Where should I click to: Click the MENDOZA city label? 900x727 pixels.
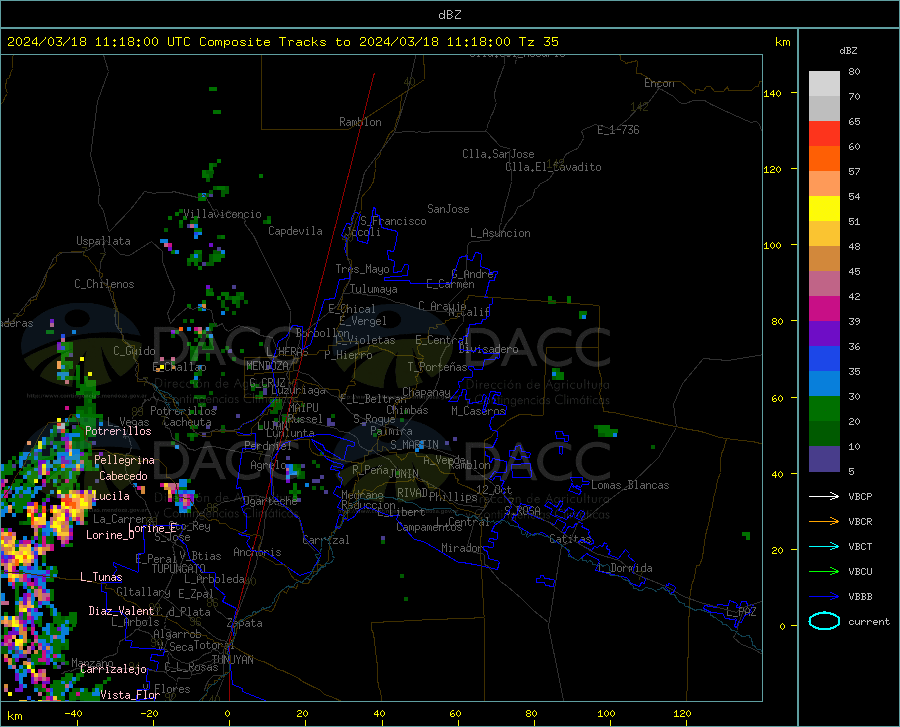click(x=267, y=366)
